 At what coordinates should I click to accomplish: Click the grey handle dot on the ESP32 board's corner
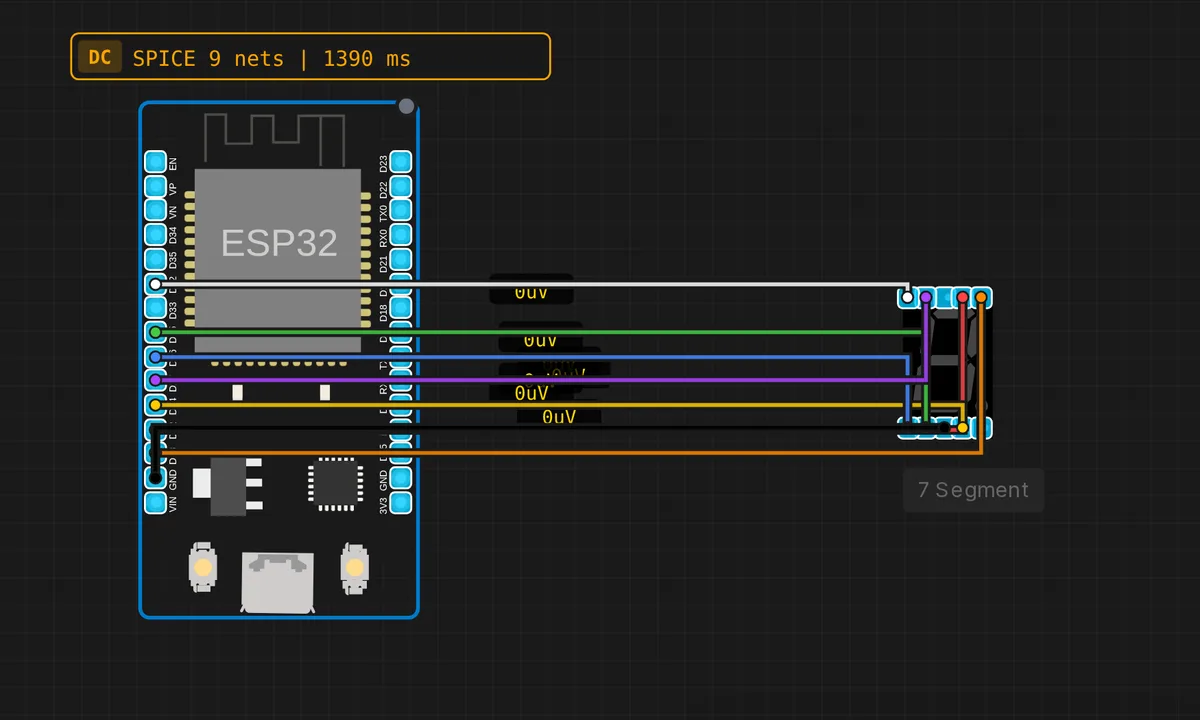406,106
